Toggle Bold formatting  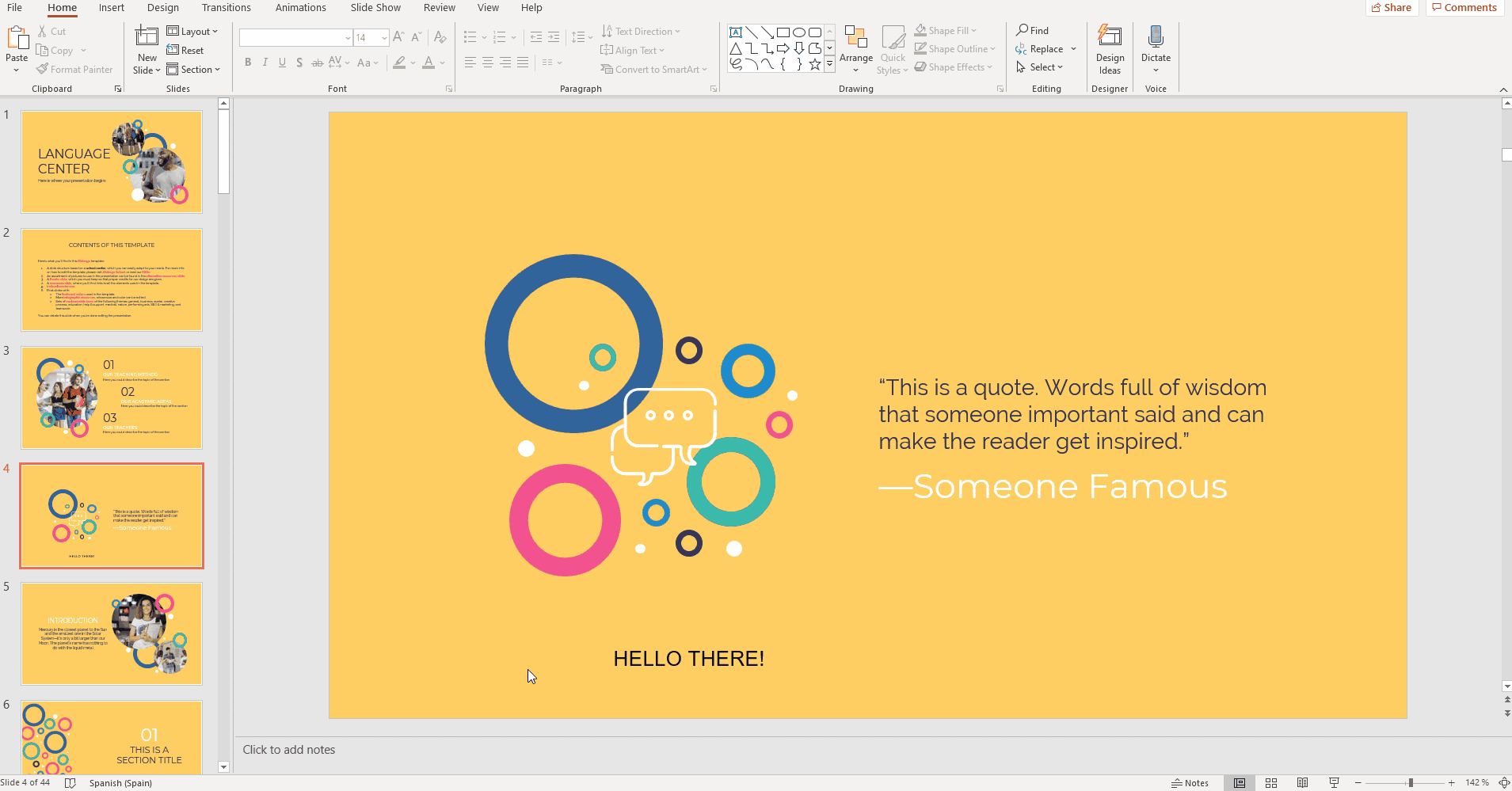248,63
